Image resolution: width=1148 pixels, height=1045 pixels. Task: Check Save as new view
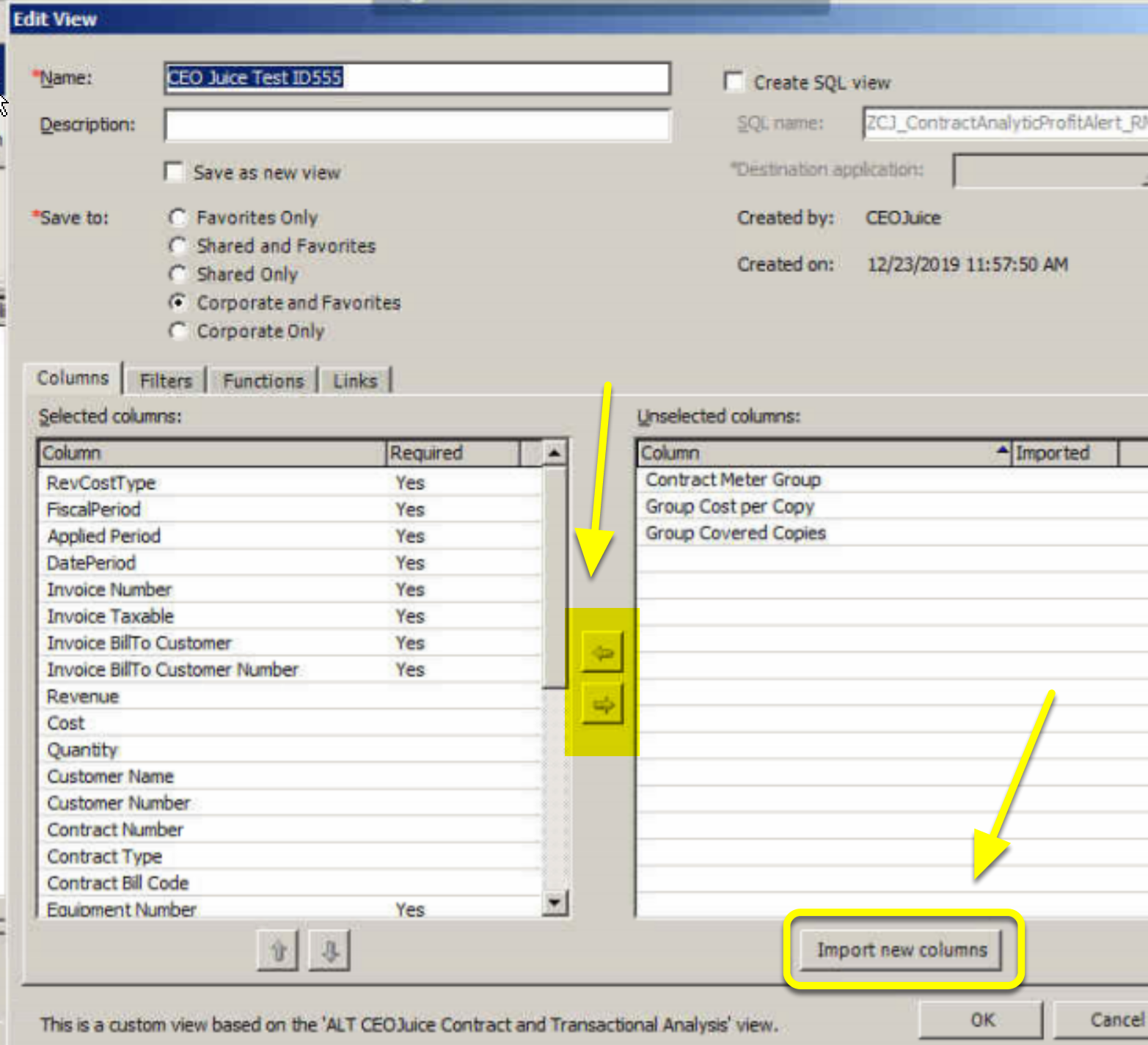pos(174,172)
